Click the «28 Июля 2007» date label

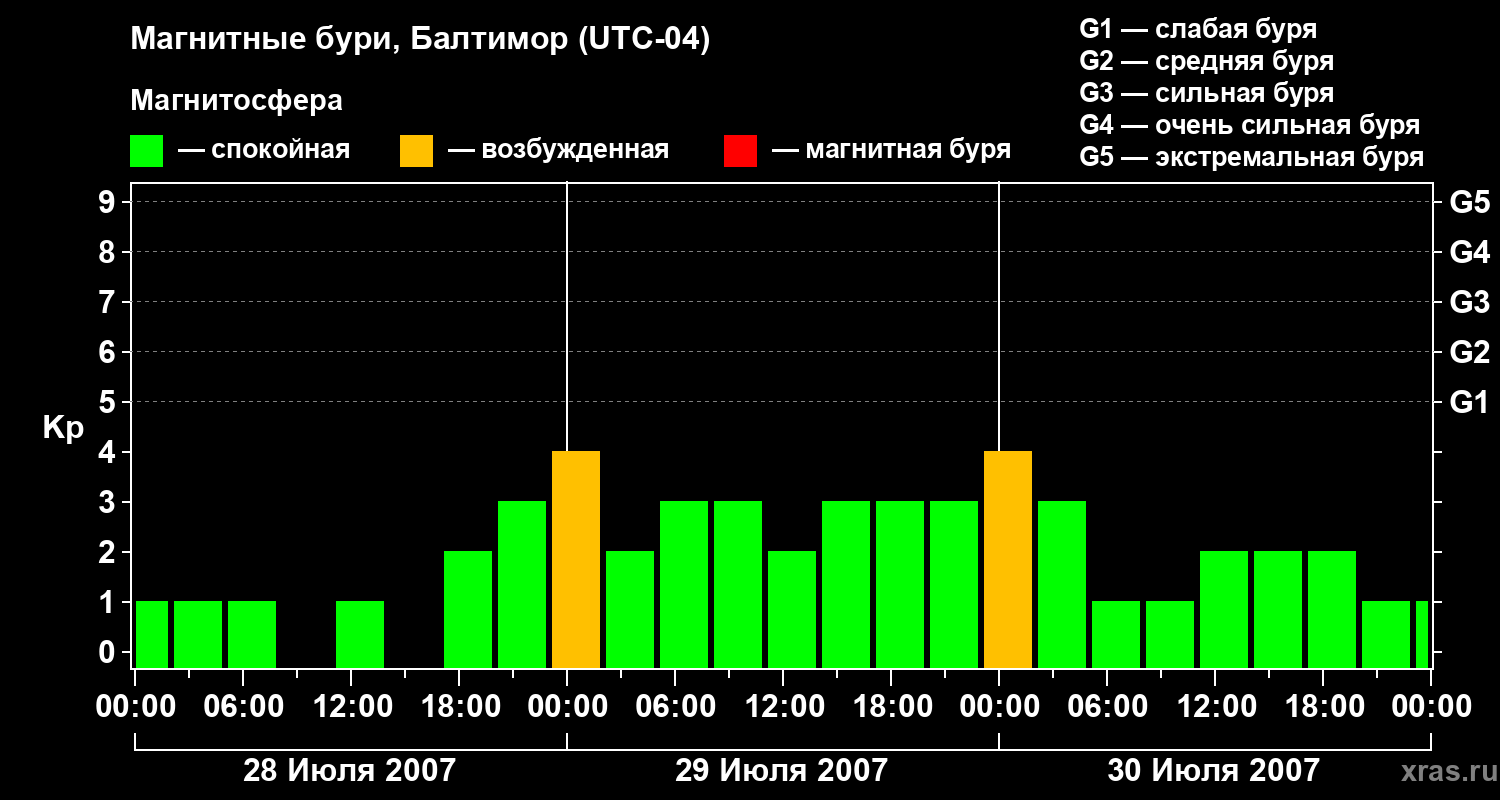pos(350,771)
